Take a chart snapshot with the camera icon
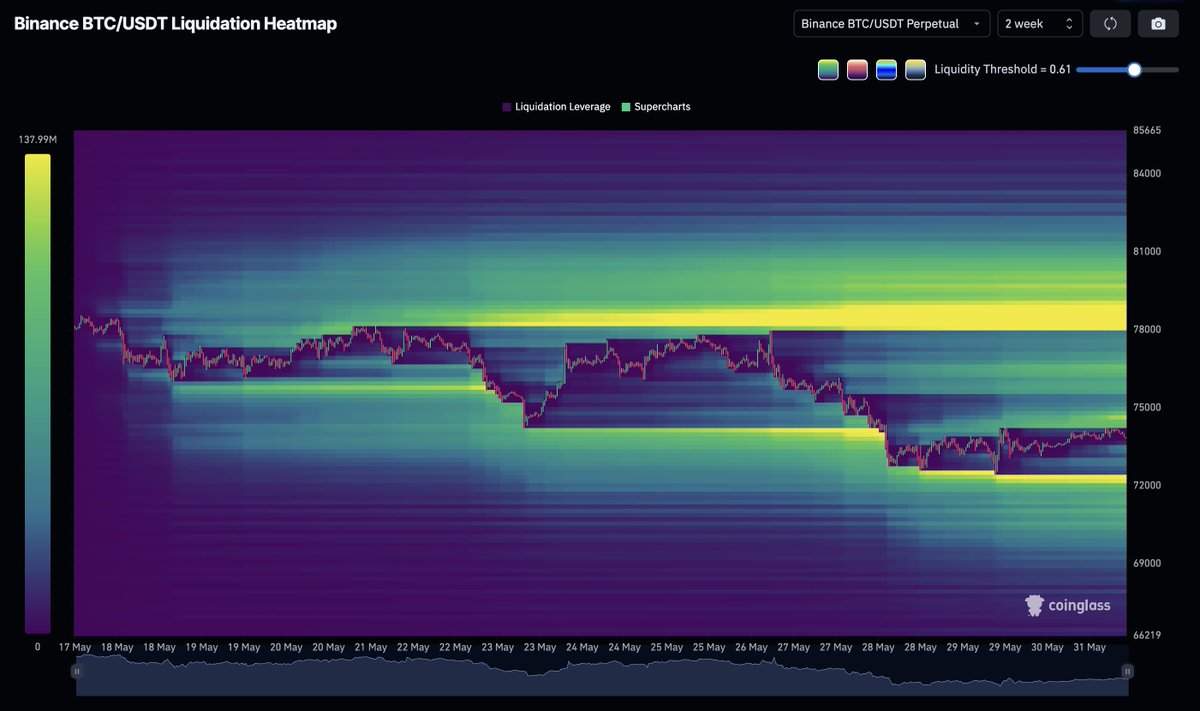Image resolution: width=1200 pixels, height=711 pixels. pos(1158,24)
